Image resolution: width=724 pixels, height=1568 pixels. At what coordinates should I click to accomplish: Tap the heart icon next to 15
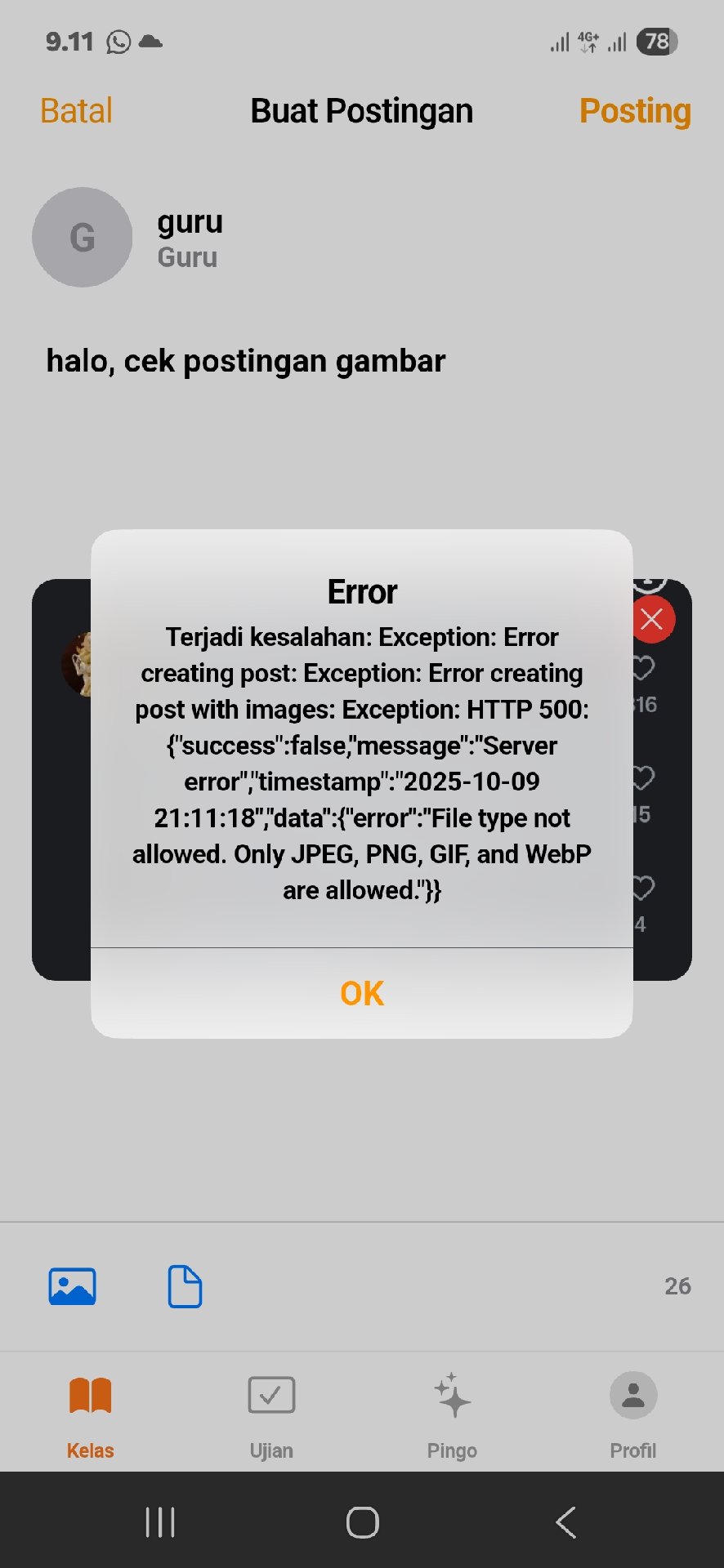(x=644, y=777)
